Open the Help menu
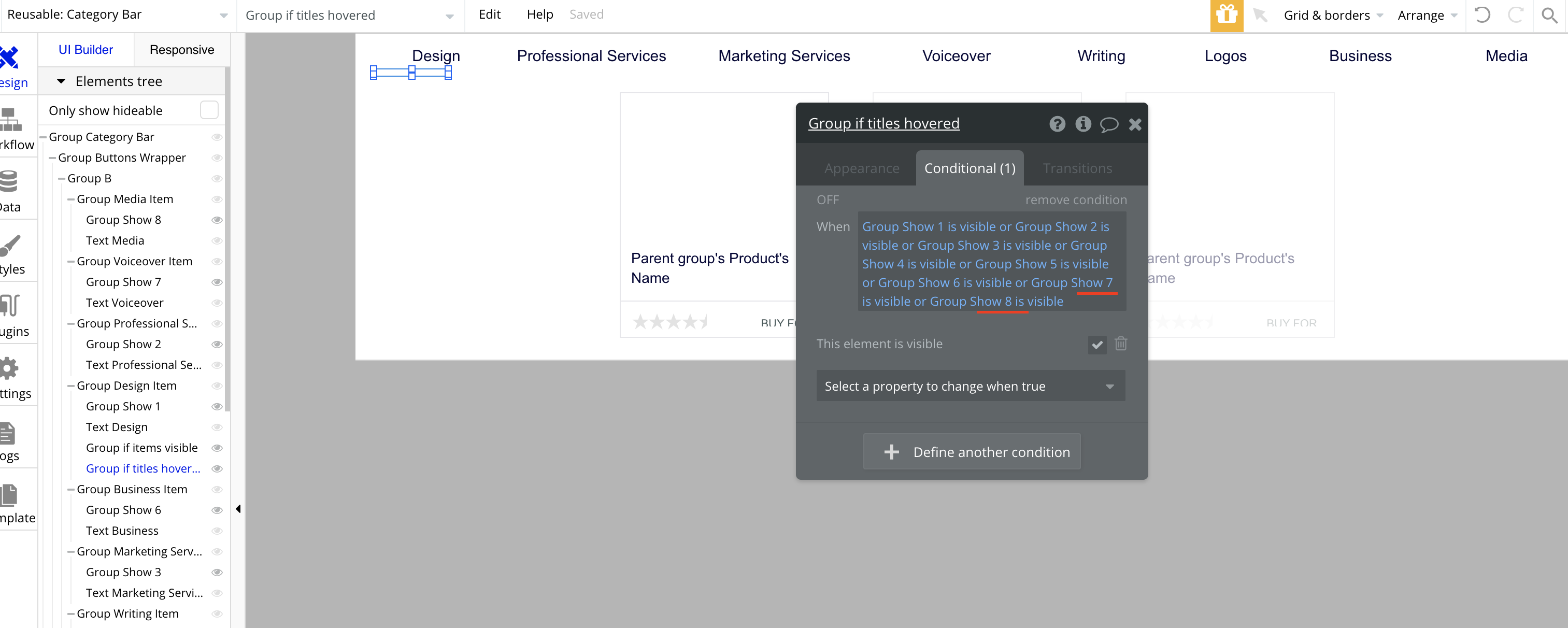 tap(539, 15)
